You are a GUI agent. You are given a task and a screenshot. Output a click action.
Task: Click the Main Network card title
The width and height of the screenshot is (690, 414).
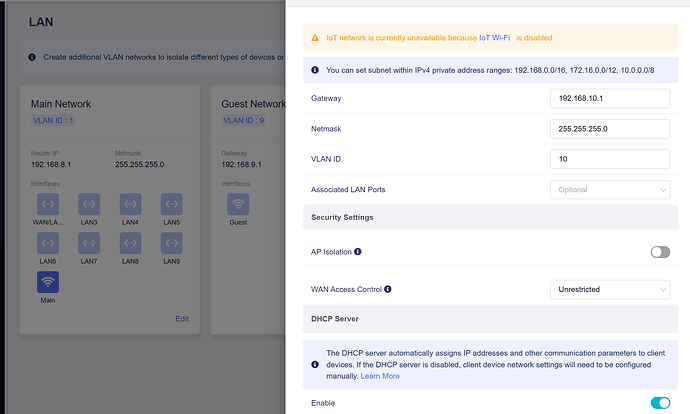click(x=61, y=104)
